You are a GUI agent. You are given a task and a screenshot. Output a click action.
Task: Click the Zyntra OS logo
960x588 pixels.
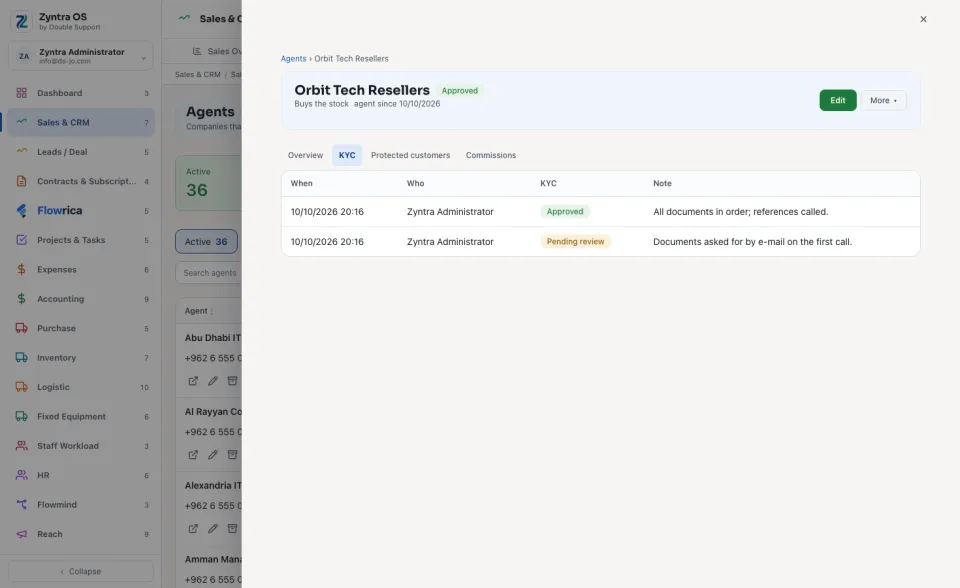click(21, 21)
